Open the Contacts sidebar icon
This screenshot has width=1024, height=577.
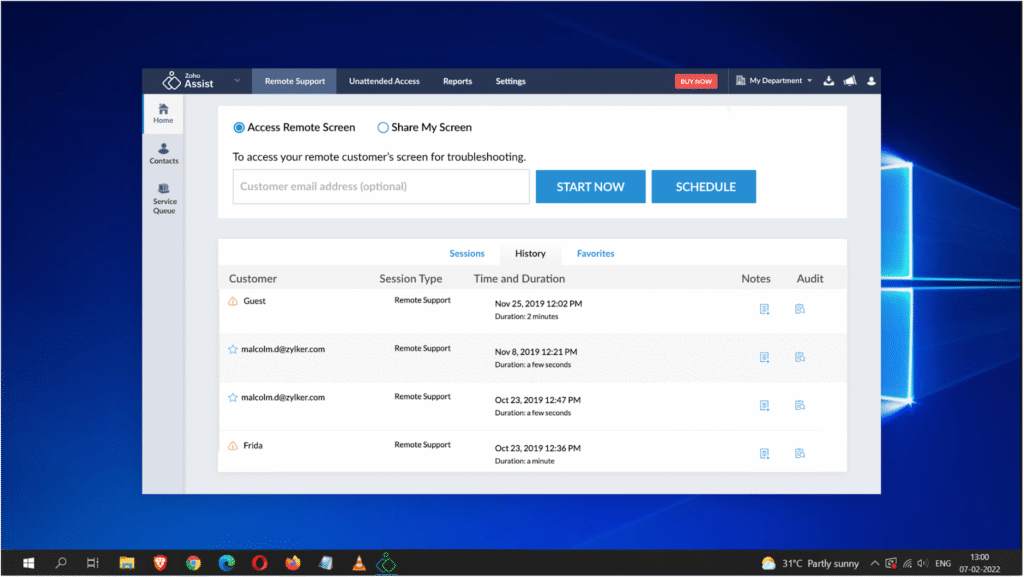[x=164, y=153]
